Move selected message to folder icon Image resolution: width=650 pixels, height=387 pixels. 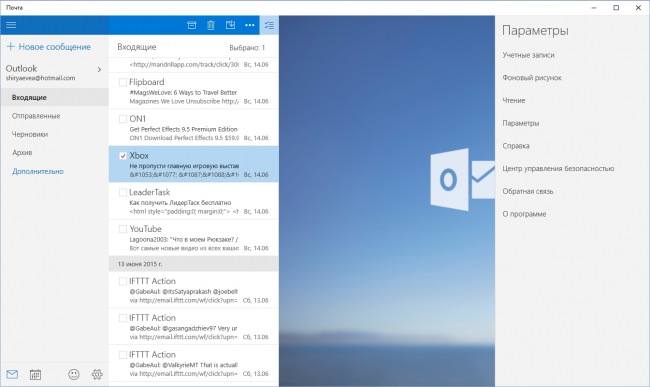[x=230, y=25]
